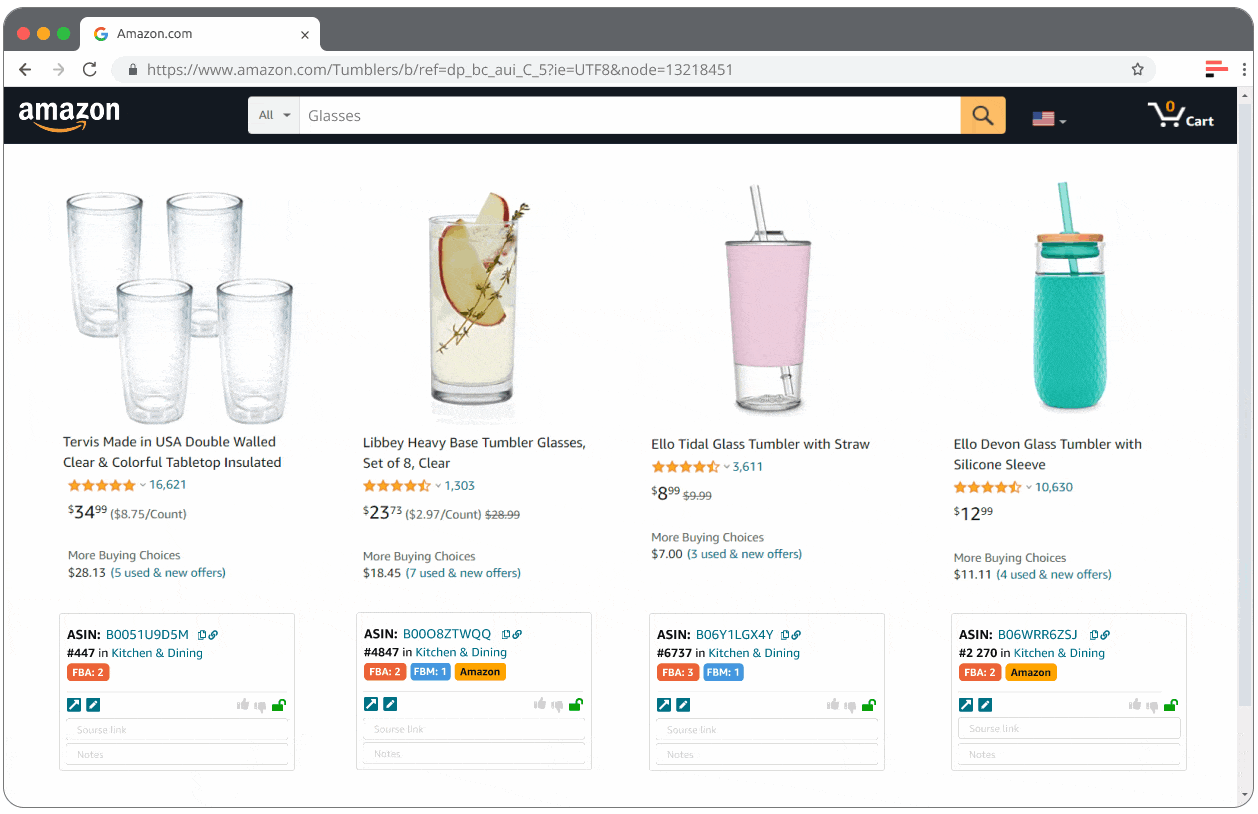Open the Chrome three-dot menu

1243,69
